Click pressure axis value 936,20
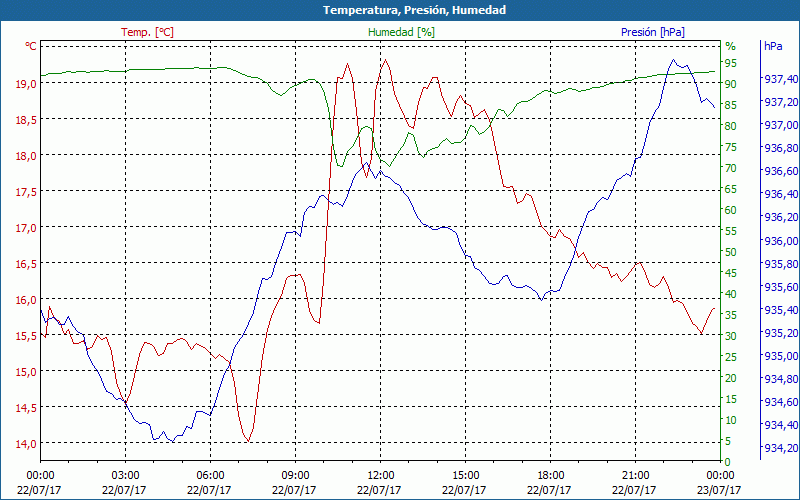 [x=781, y=217]
